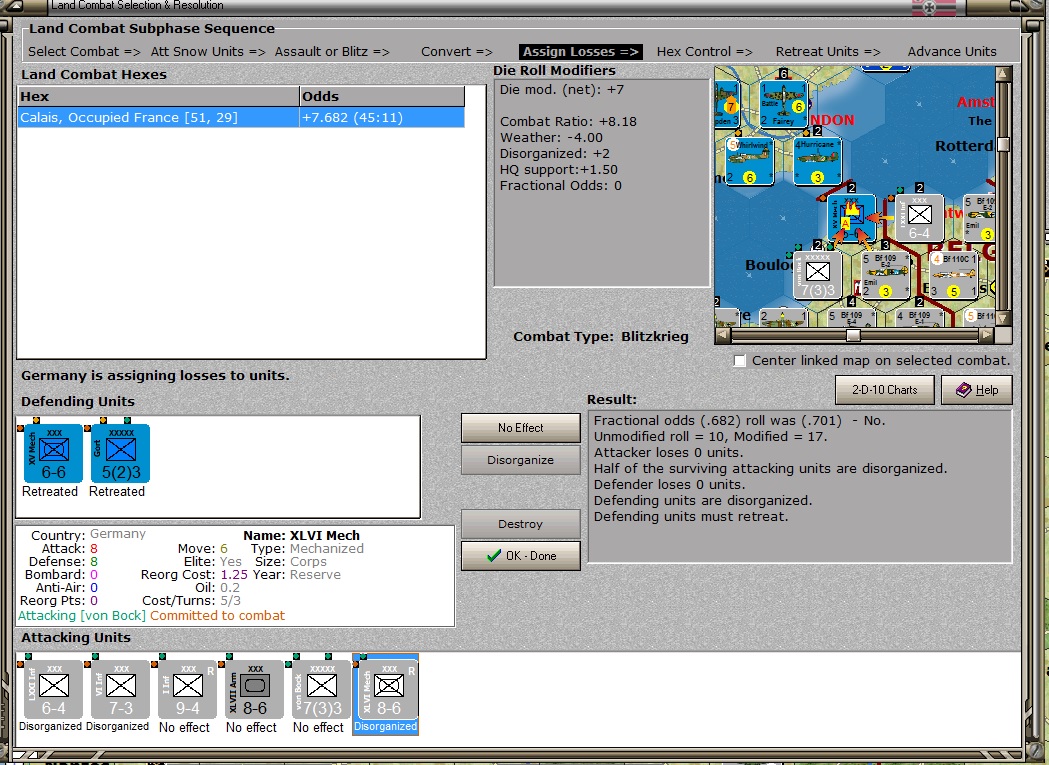This screenshot has height=765, width=1049.
Task: Click the Hex column header
Action: [159, 96]
